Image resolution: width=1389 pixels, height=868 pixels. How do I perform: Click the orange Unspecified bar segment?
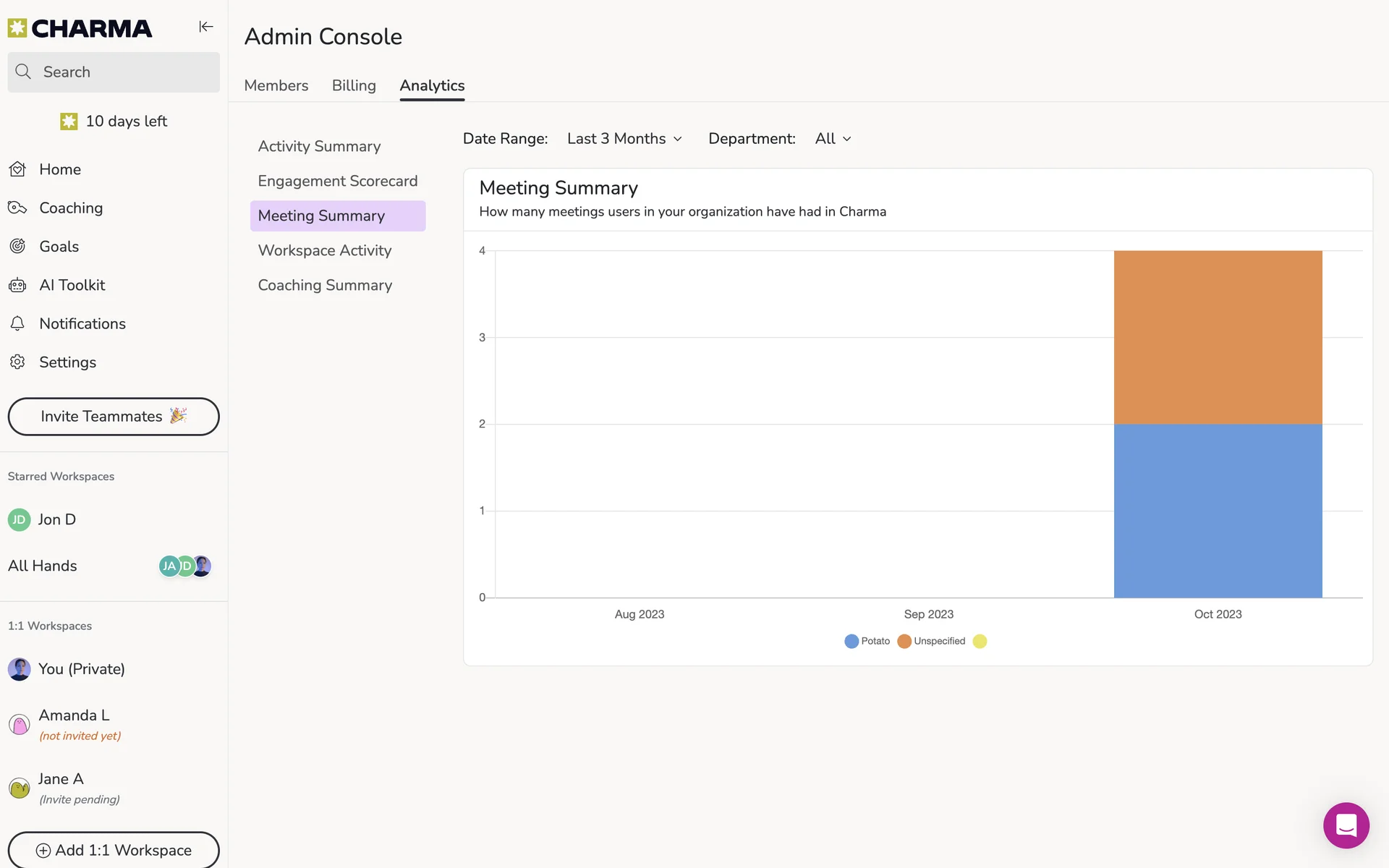(x=1218, y=337)
